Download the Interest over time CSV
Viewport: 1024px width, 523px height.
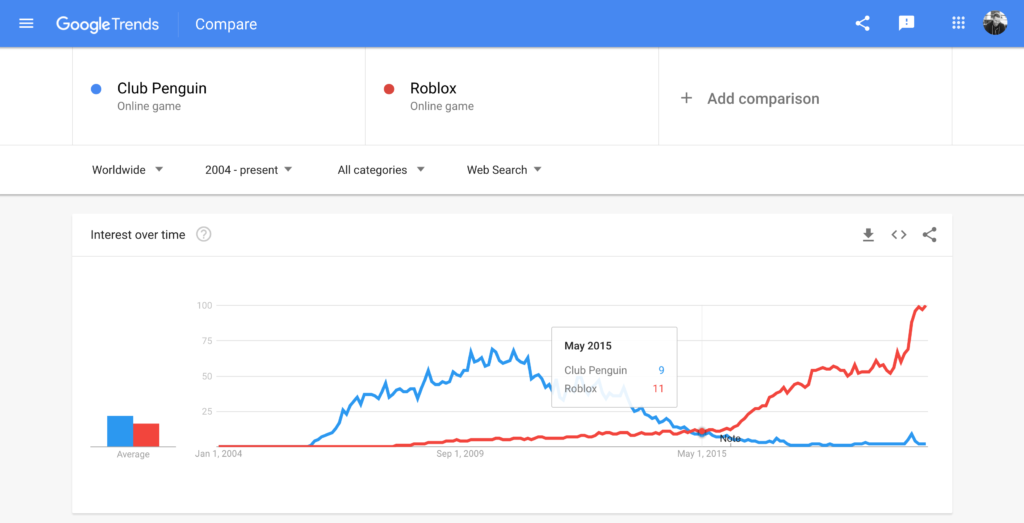point(868,235)
